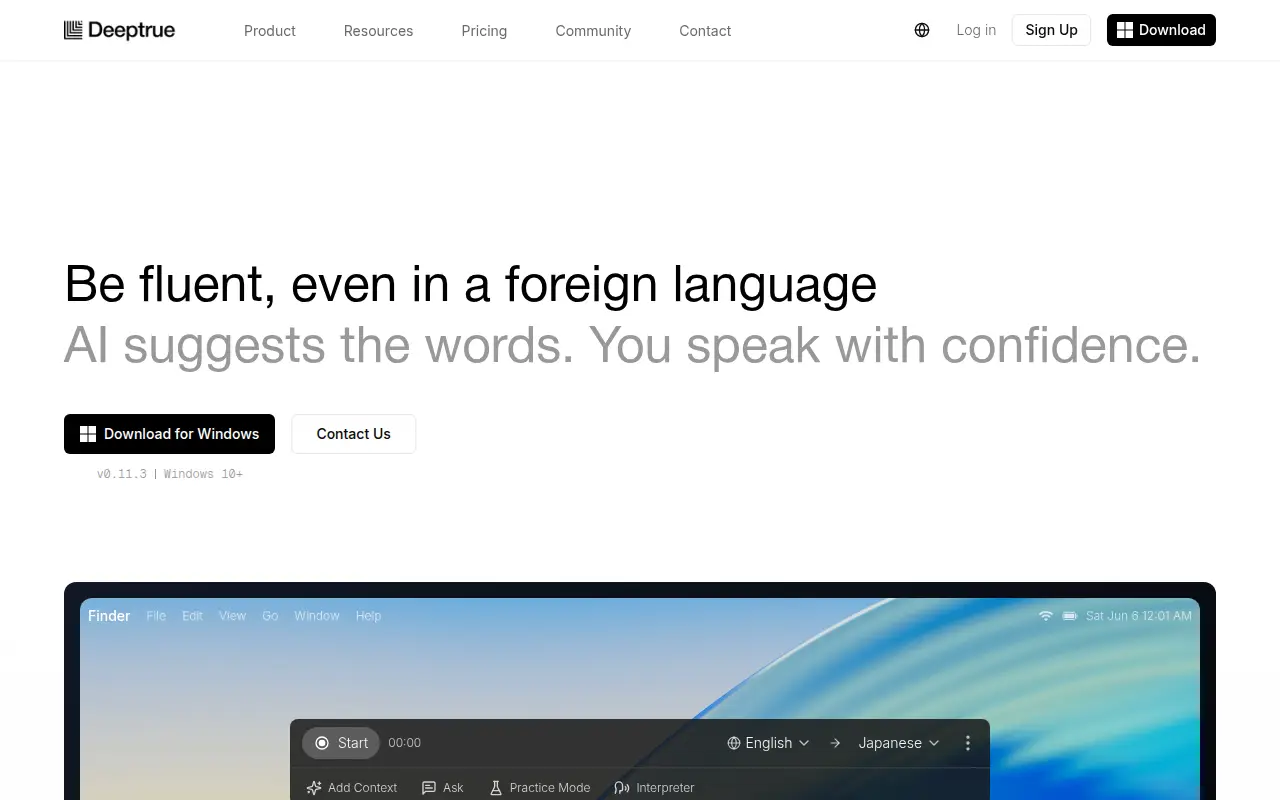This screenshot has width=1280, height=800.
Task: Click the Contact Us button
Action: [x=354, y=434]
